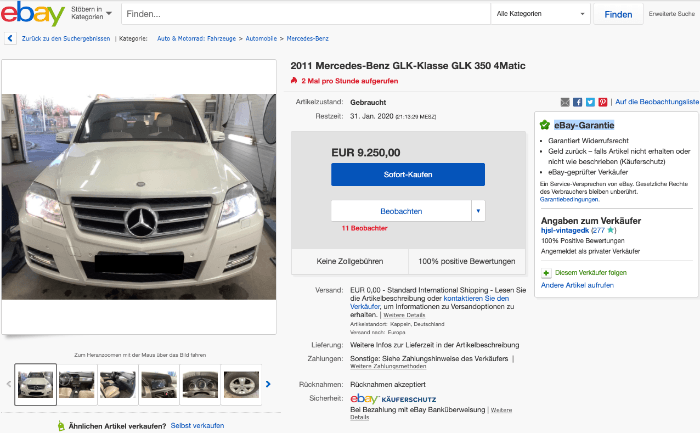Click the sell-similar price tag icon
This screenshot has width=700, height=433.
(62, 426)
